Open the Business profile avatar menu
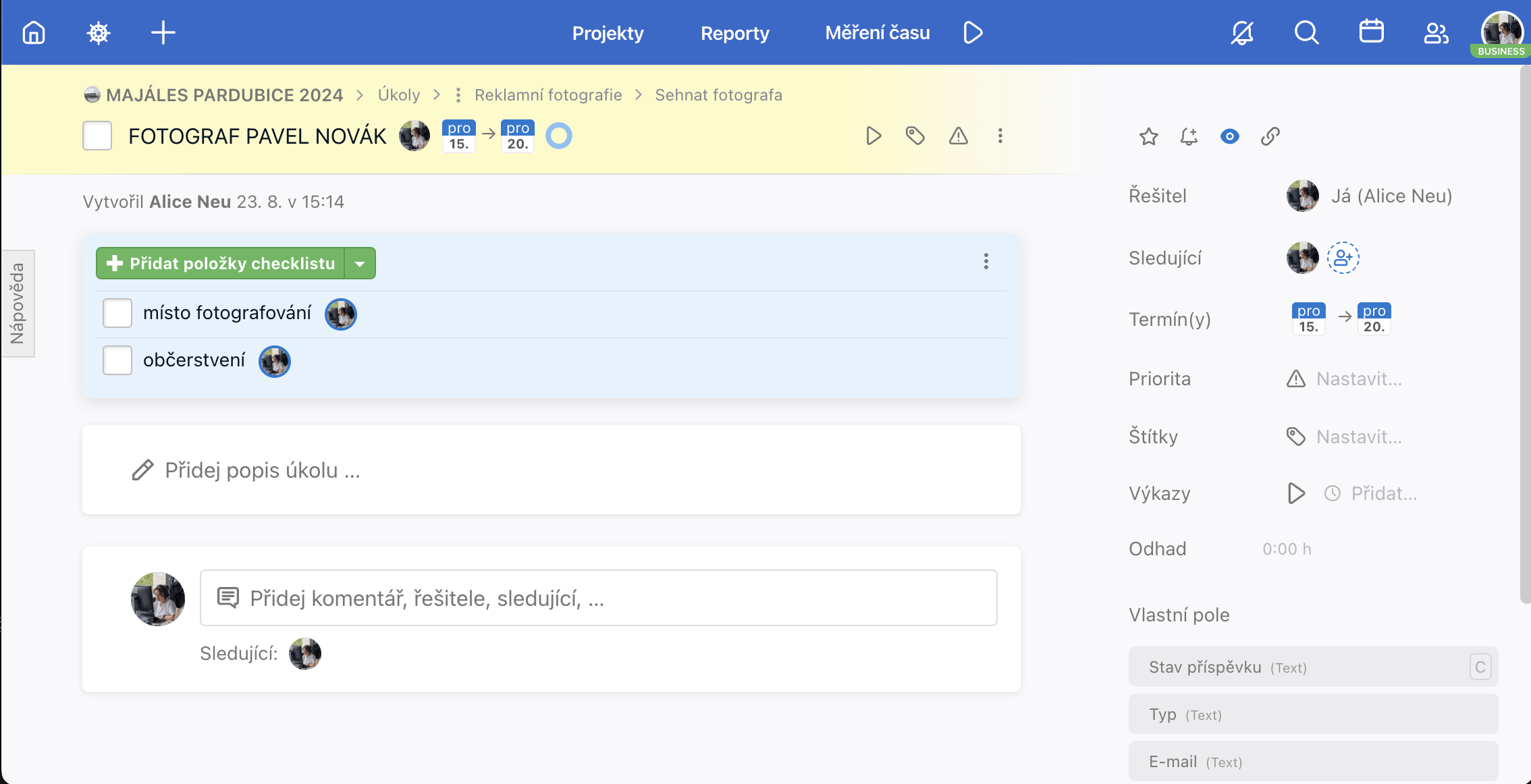Viewport: 1531px width, 784px height. [1501, 32]
